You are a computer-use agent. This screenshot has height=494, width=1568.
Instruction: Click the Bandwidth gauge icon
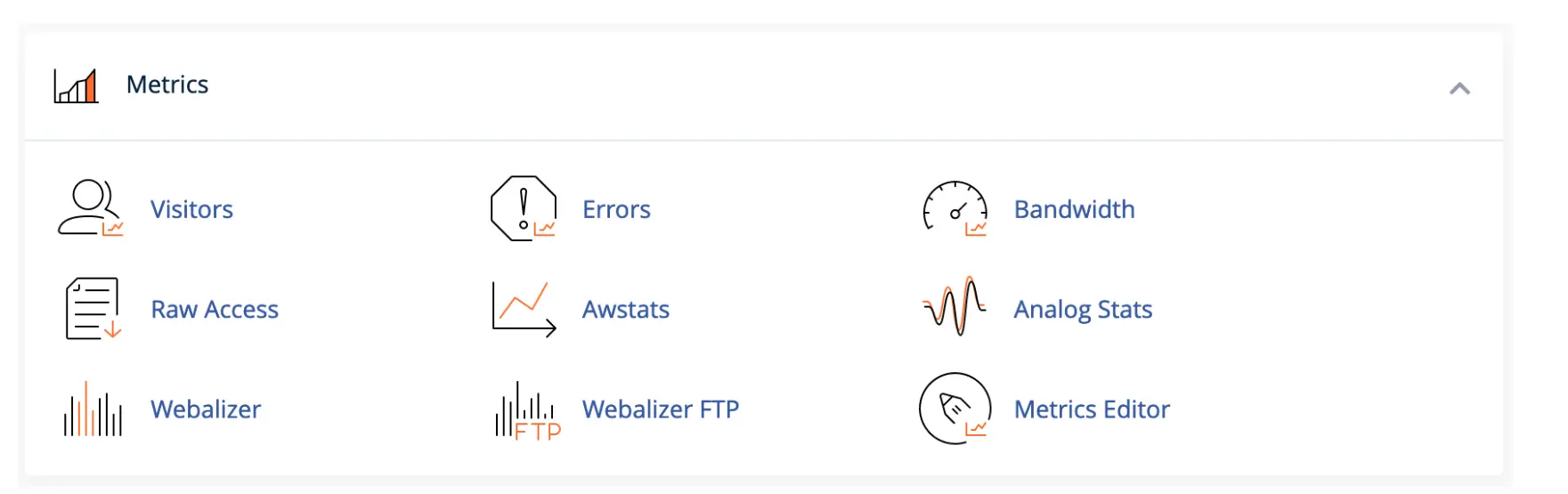pyautogui.click(x=955, y=209)
